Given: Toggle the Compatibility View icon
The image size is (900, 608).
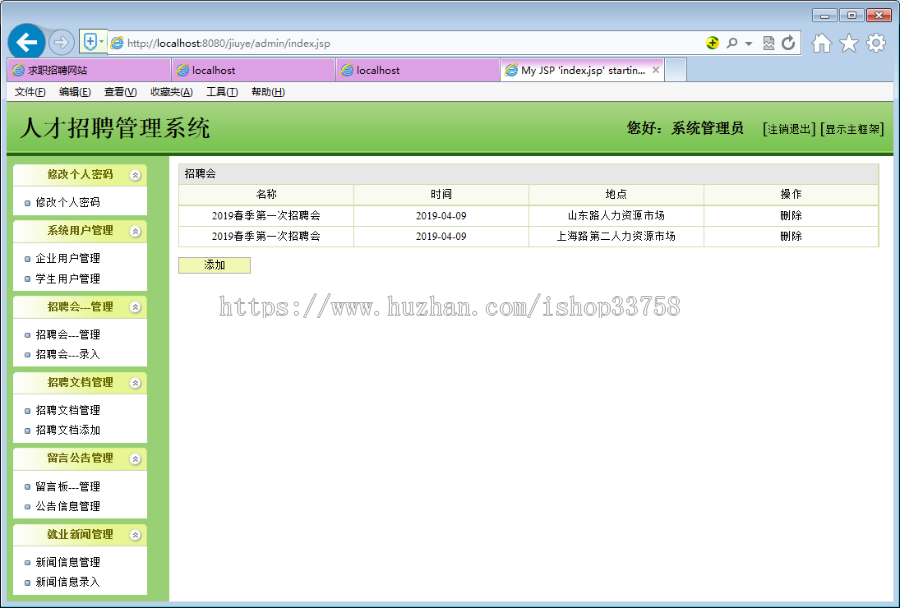Looking at the screenshot, I should click(769, 42).
